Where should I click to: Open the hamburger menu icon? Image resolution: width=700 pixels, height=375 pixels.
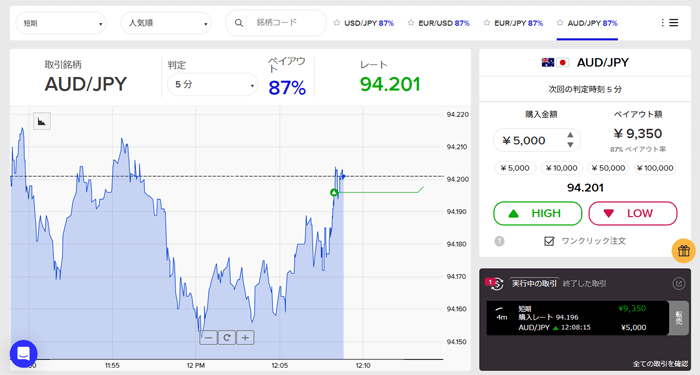674,23
